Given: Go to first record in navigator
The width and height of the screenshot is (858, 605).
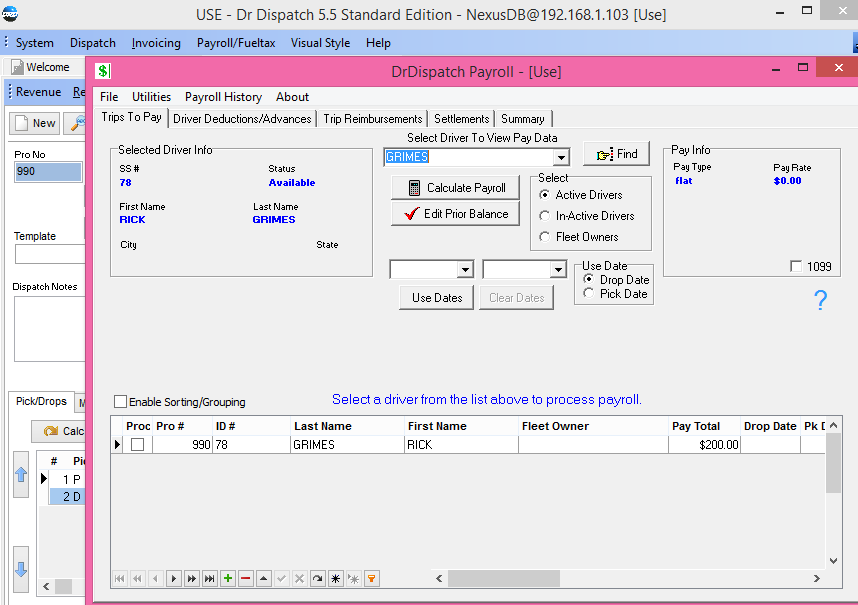Looking at the screenshot, I should pos(120,578).
